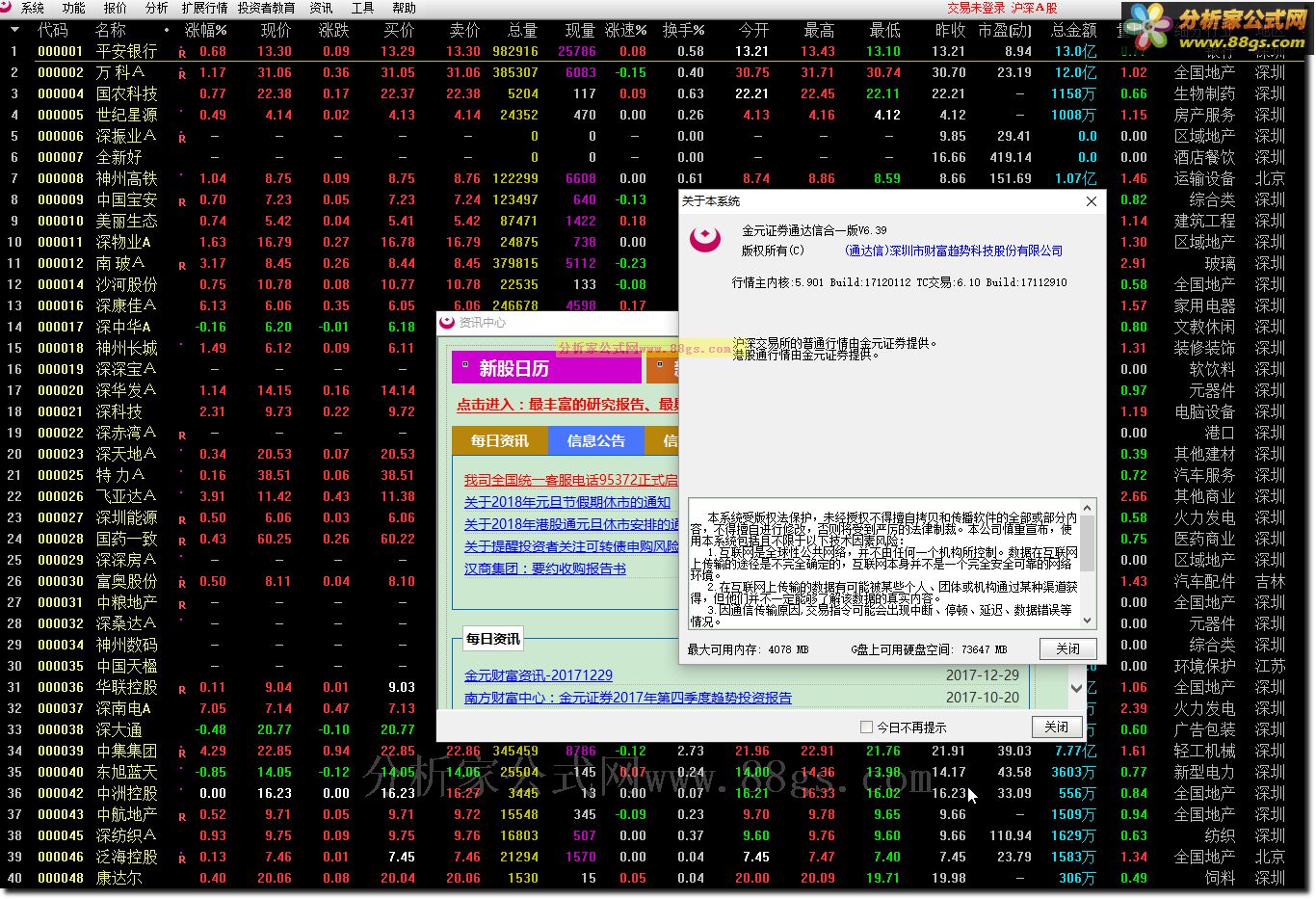Screen dimensions: 1316x899
Task: Open the 资讯 menu
Action: point(321,8)
